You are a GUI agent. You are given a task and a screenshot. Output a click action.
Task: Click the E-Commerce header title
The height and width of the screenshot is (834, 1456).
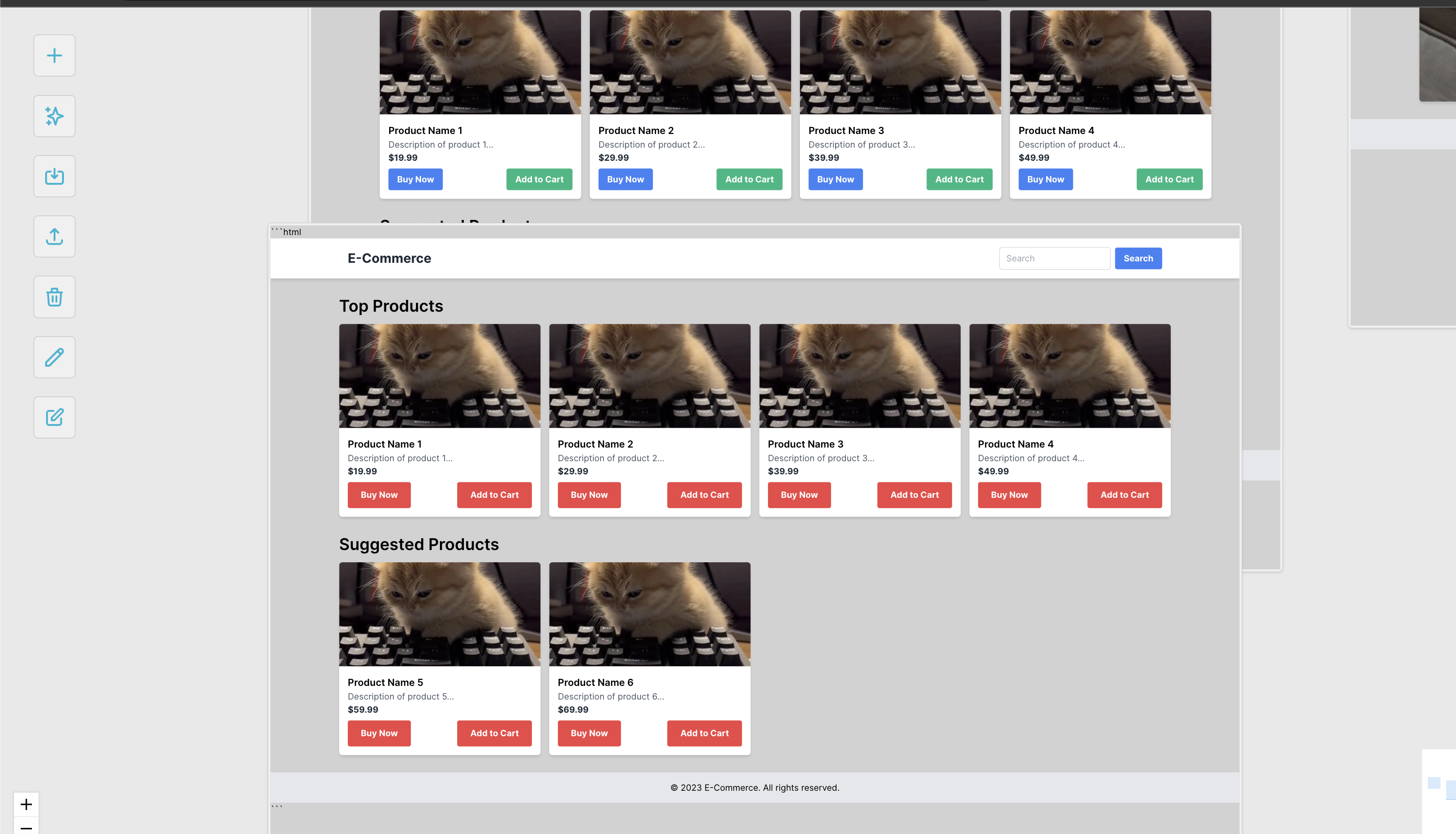click(x=389, y=259)
